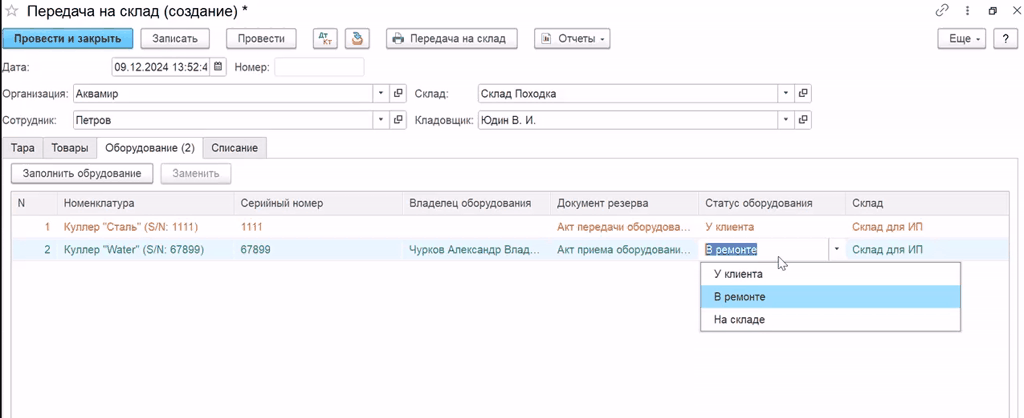Expand the Организация dropdown list

tap(381, 94)
